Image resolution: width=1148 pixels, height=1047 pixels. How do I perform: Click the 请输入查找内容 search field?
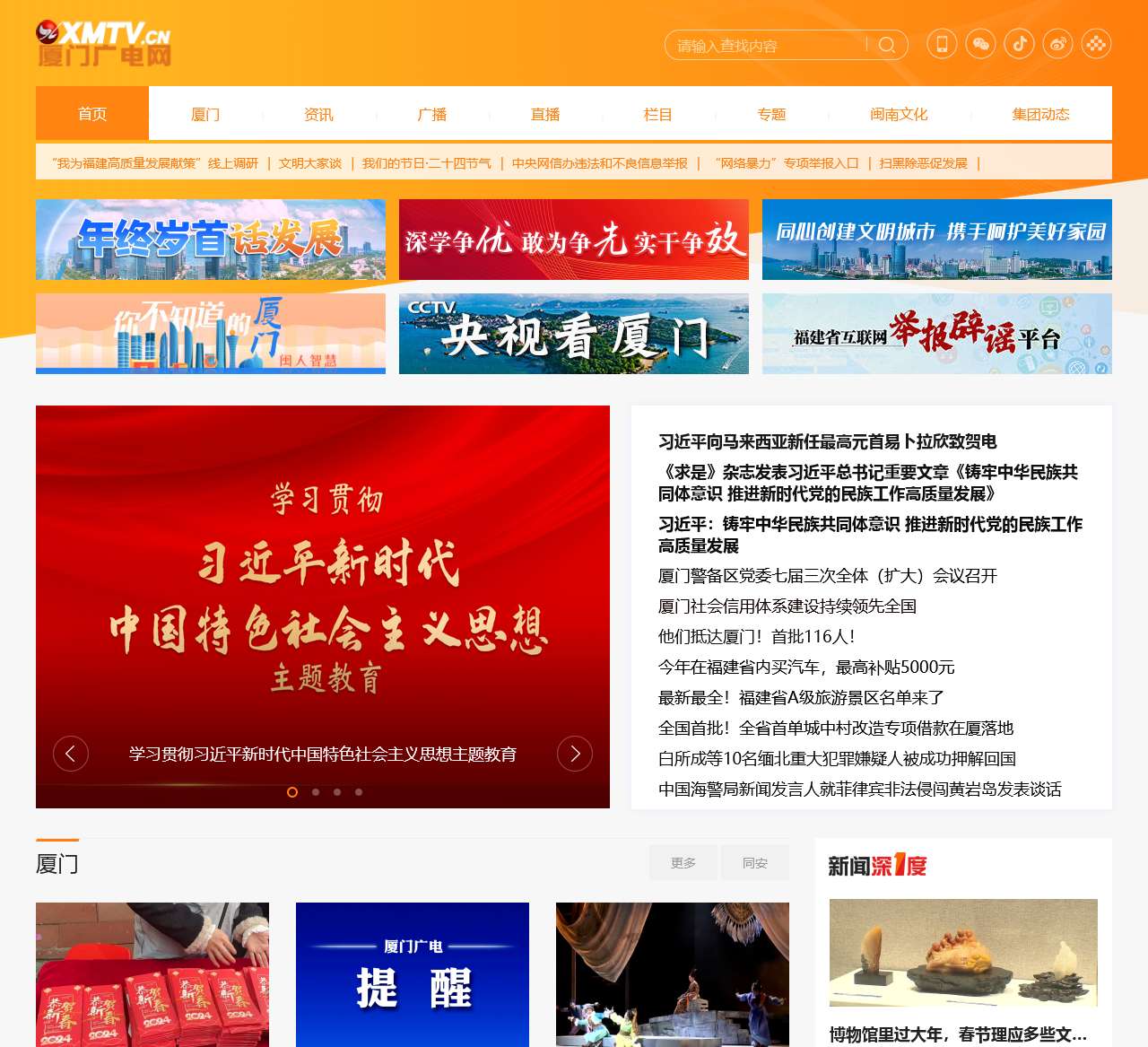point(767,45)
